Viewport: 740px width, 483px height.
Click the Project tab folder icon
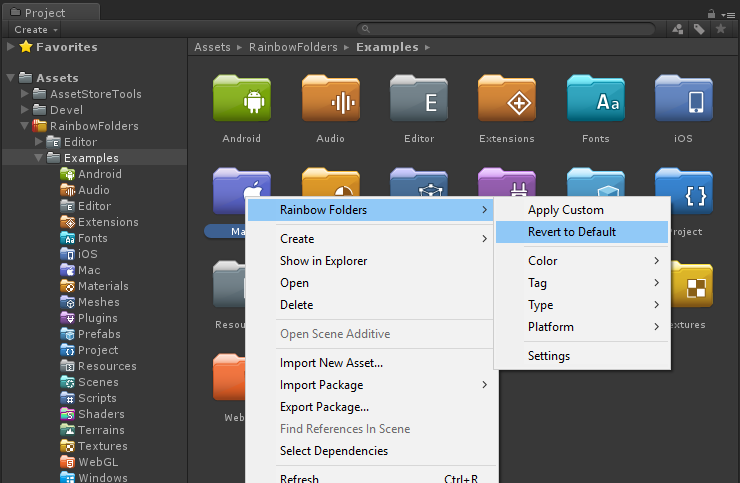[x=15, y=12]
